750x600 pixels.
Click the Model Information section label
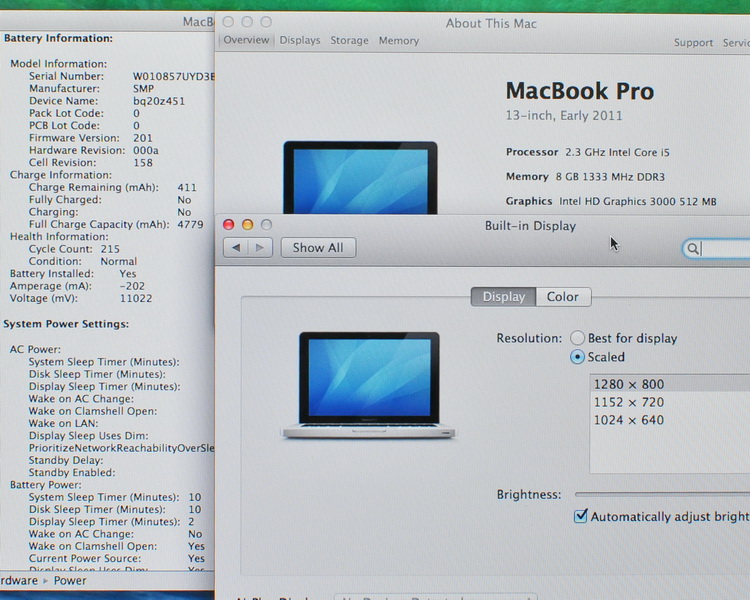point(59,64)
